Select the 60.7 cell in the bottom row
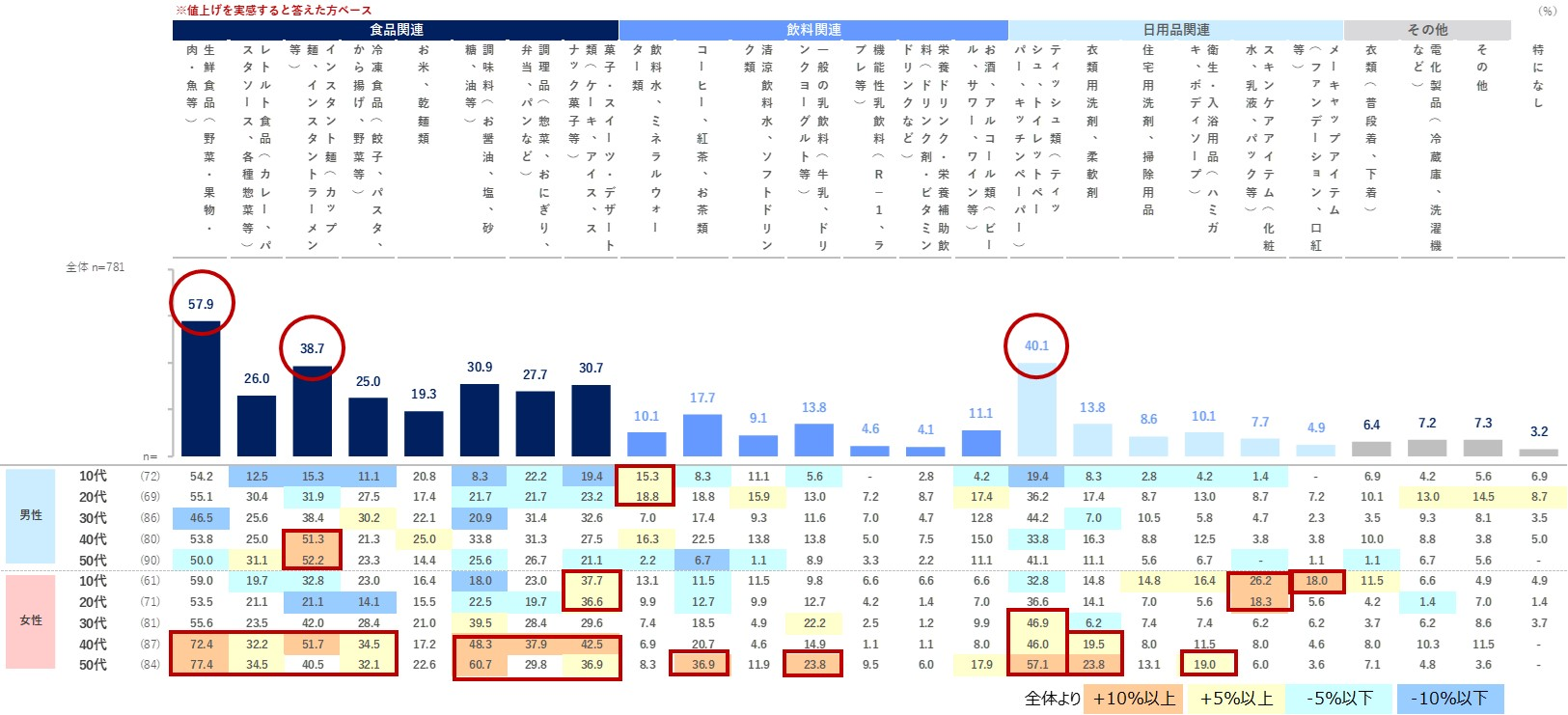The height and width of the screenshot is (715, 1568). click(x=480, y=665)
